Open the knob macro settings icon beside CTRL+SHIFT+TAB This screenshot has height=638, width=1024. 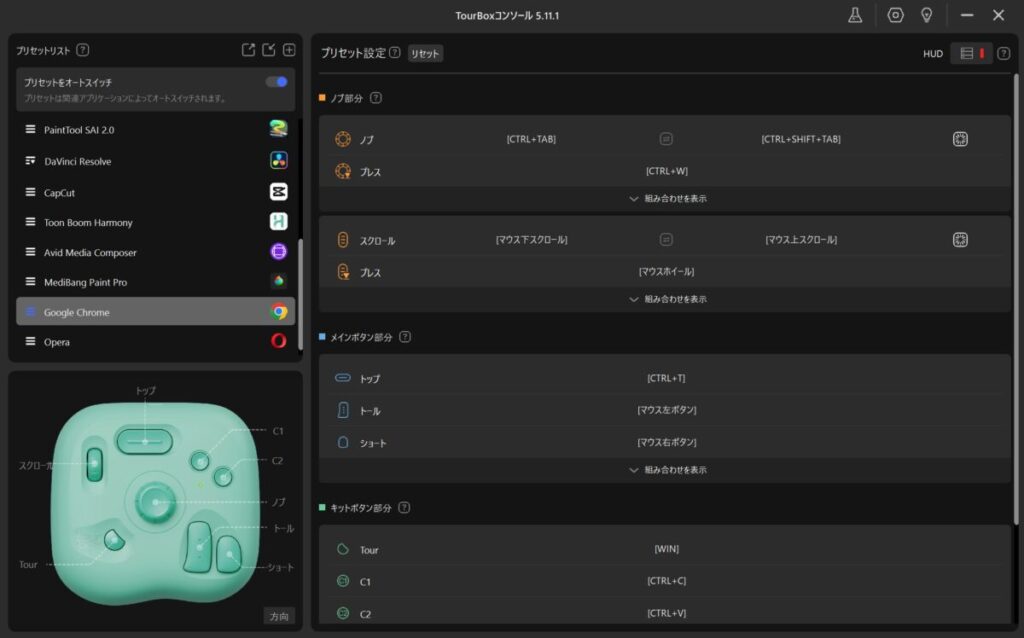[960, 139]
